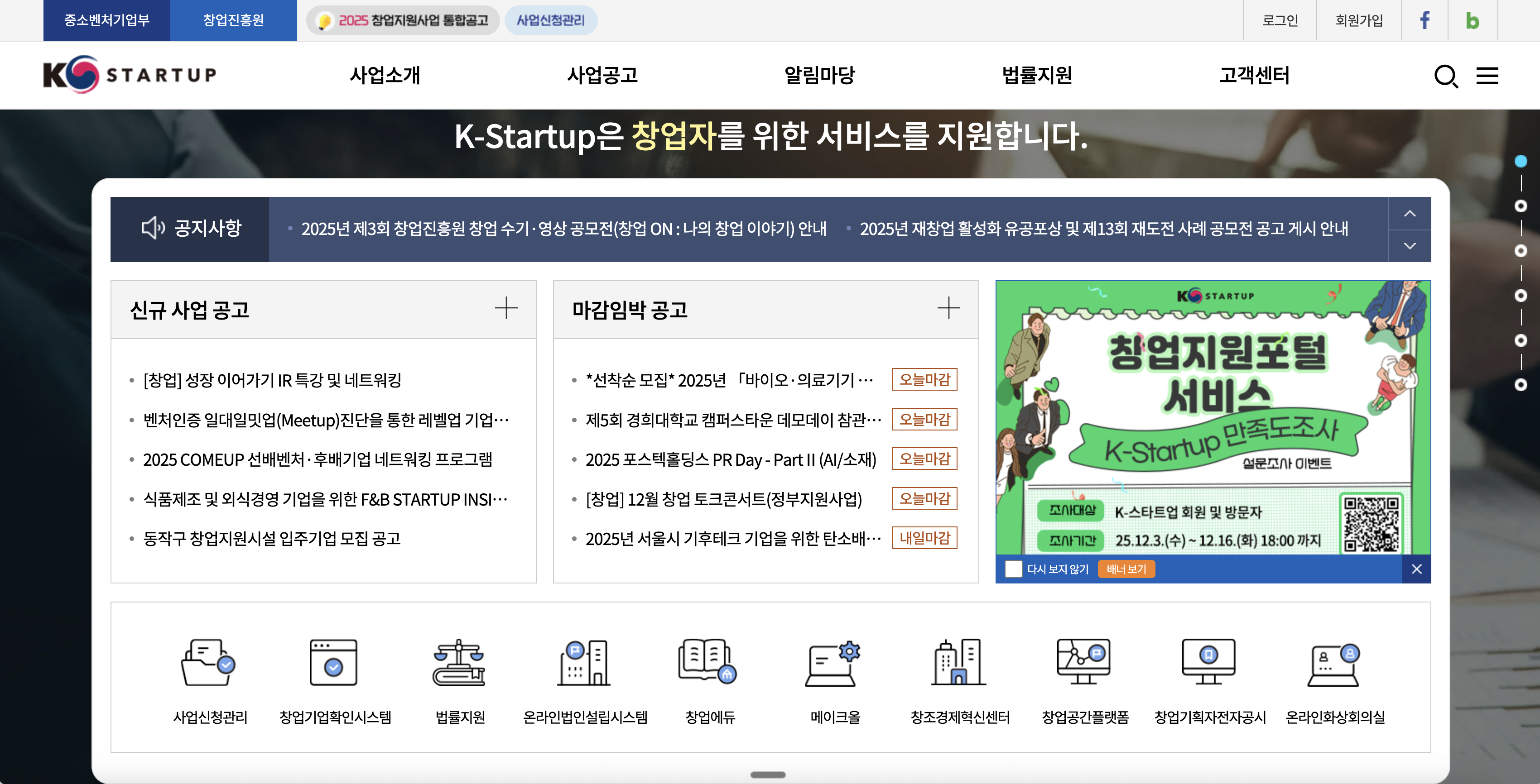Select the last page indicator dot

[x=1520, y=385]
